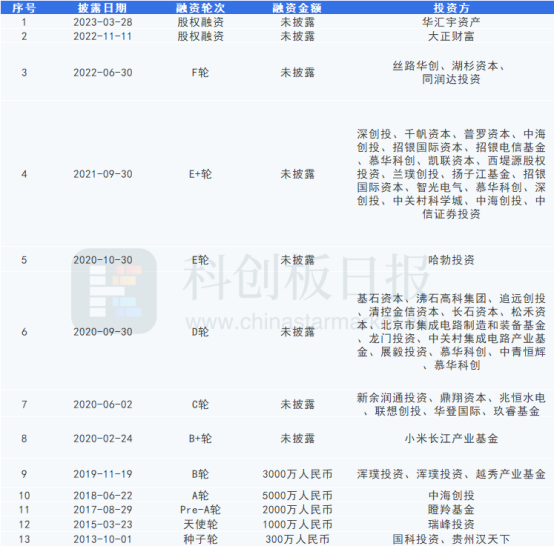This screenshot has height=547, width=554.
Task: Select date cell 2021-09-30
Action: 103,174
